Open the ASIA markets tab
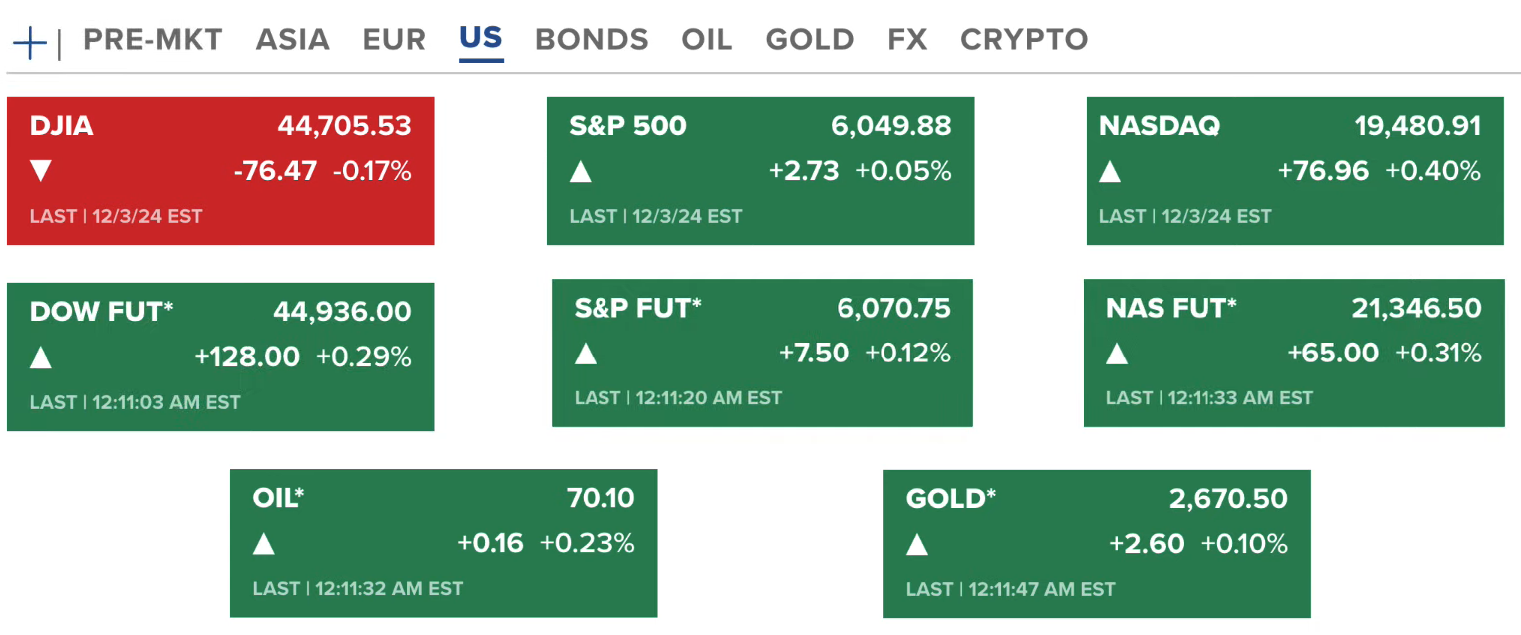The image size is (1521, 635). coord(292,40)
